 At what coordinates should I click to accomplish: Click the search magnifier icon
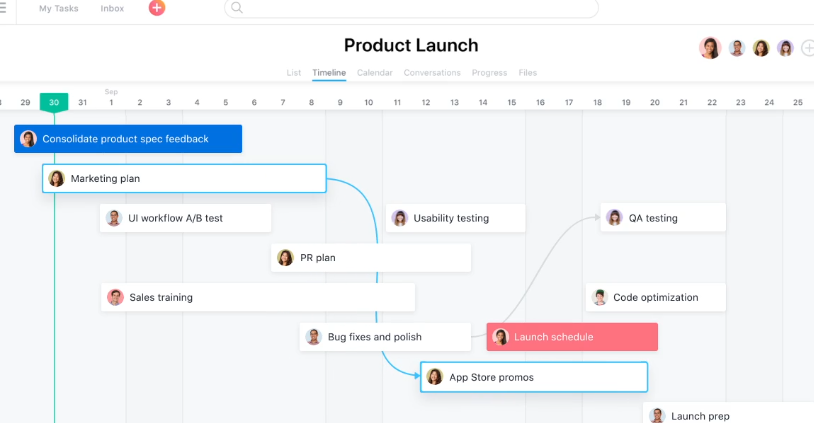point(237,8)
